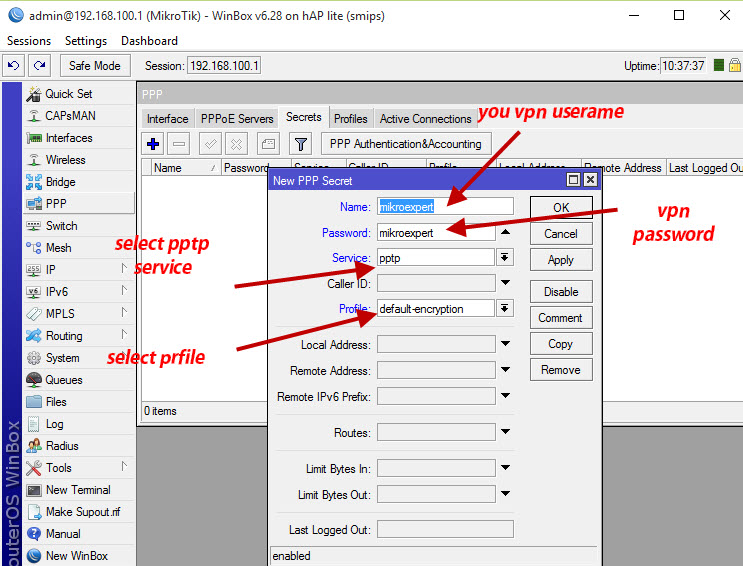
Task: Open New Terminal
Action: tap(79, 490)
